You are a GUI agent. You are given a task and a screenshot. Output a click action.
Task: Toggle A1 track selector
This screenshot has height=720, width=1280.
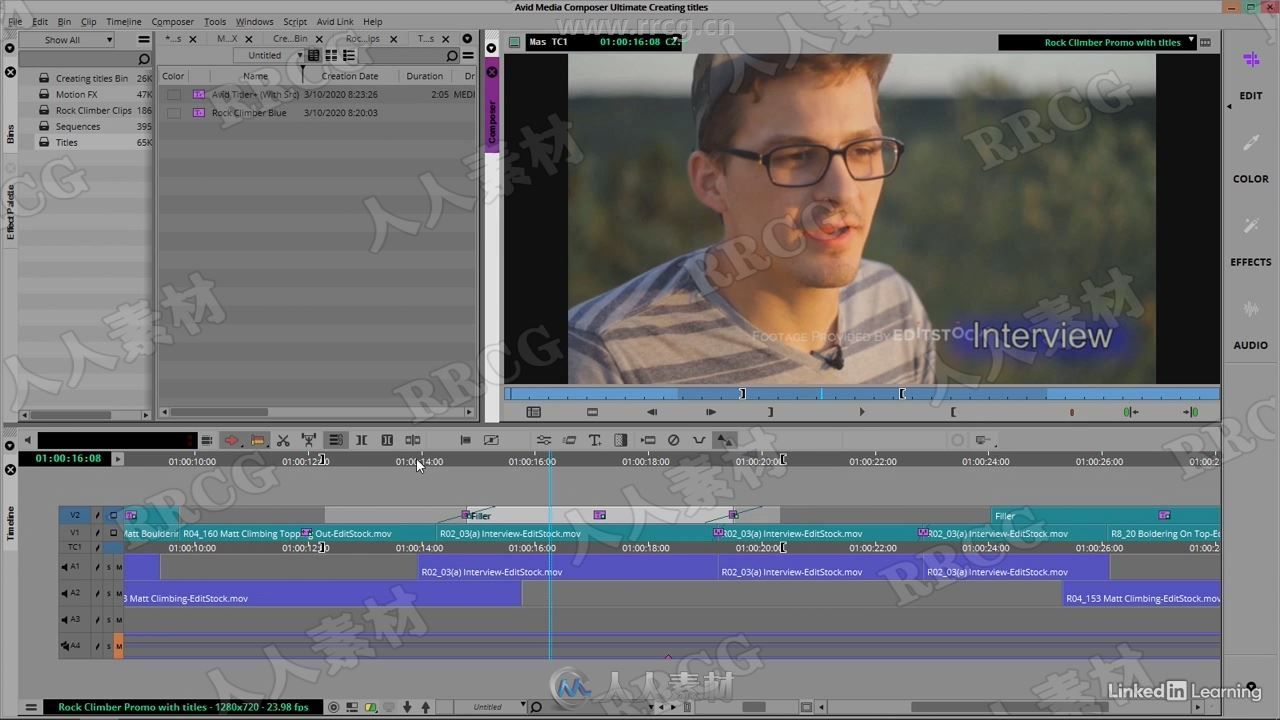[74, 567]
